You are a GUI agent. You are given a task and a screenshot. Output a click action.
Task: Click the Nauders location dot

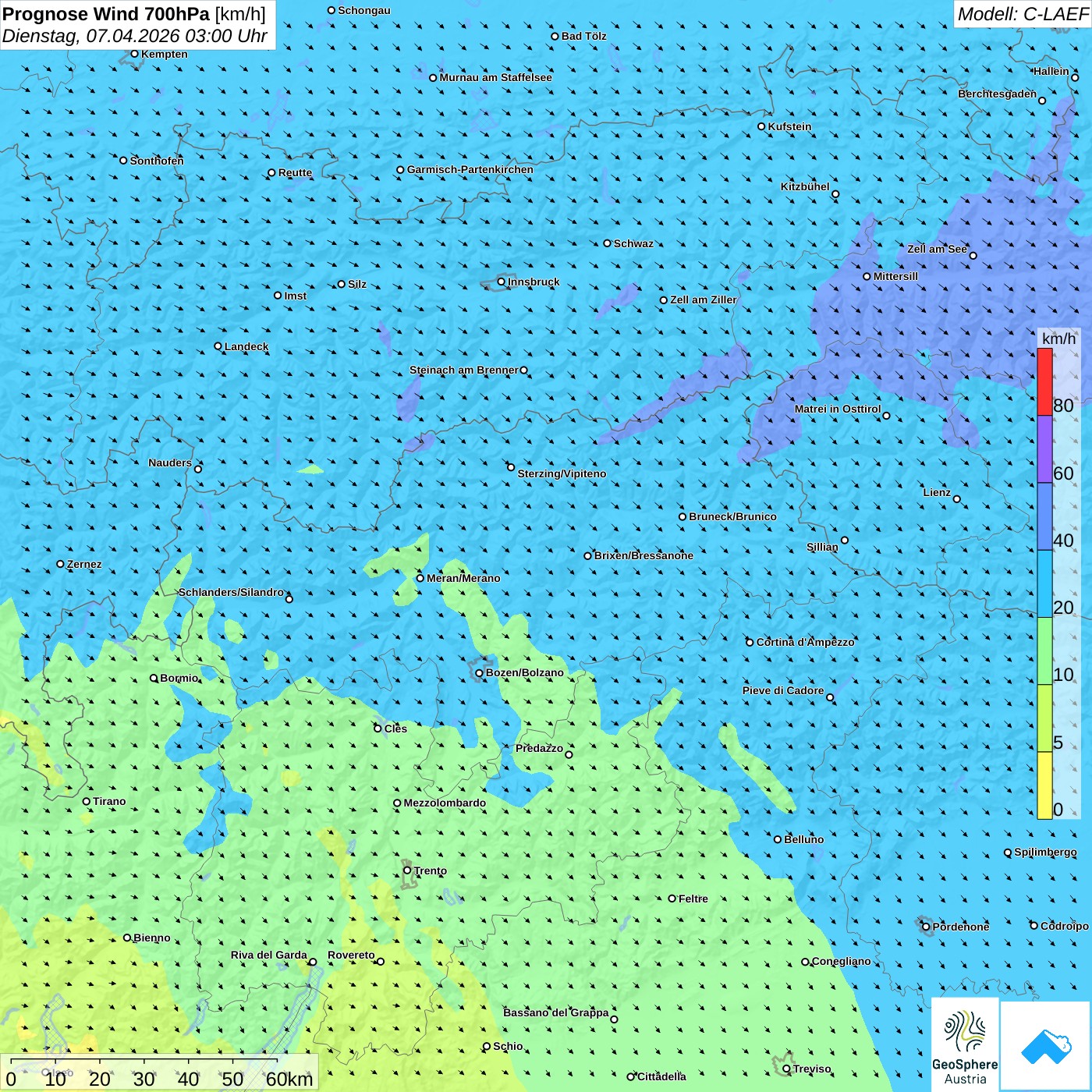tap(198, 469)
